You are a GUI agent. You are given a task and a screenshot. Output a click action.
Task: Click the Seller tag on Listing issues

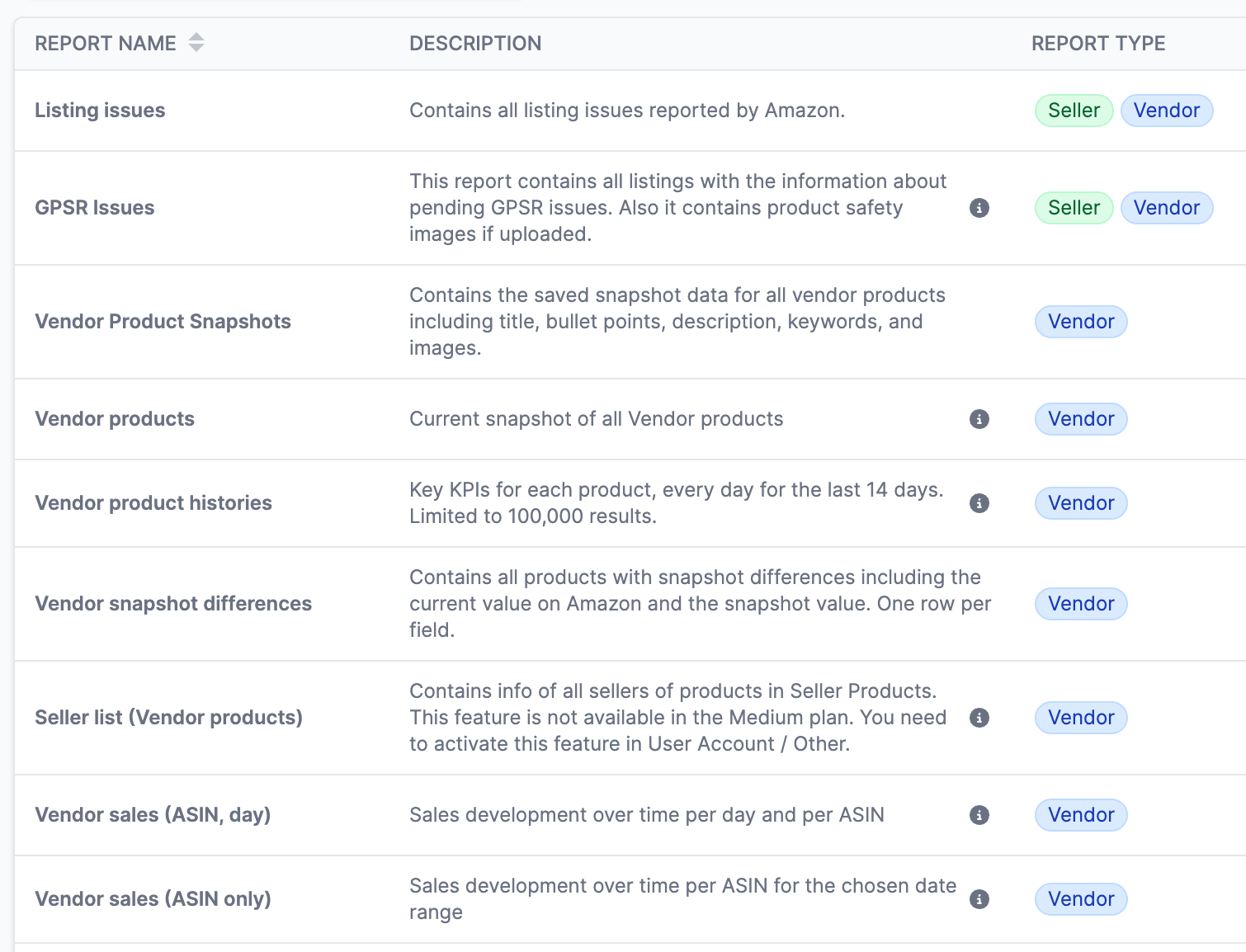click(x=1074, y=111)
